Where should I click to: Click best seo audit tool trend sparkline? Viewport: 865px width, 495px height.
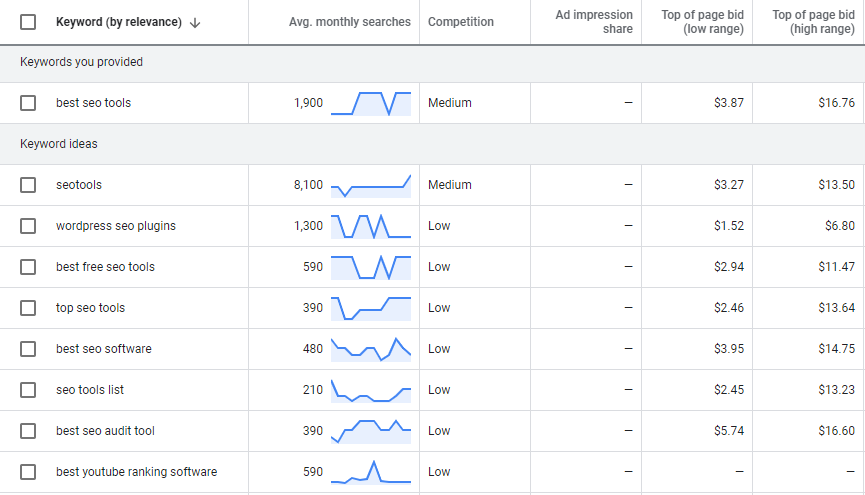(x=371, y=431)
